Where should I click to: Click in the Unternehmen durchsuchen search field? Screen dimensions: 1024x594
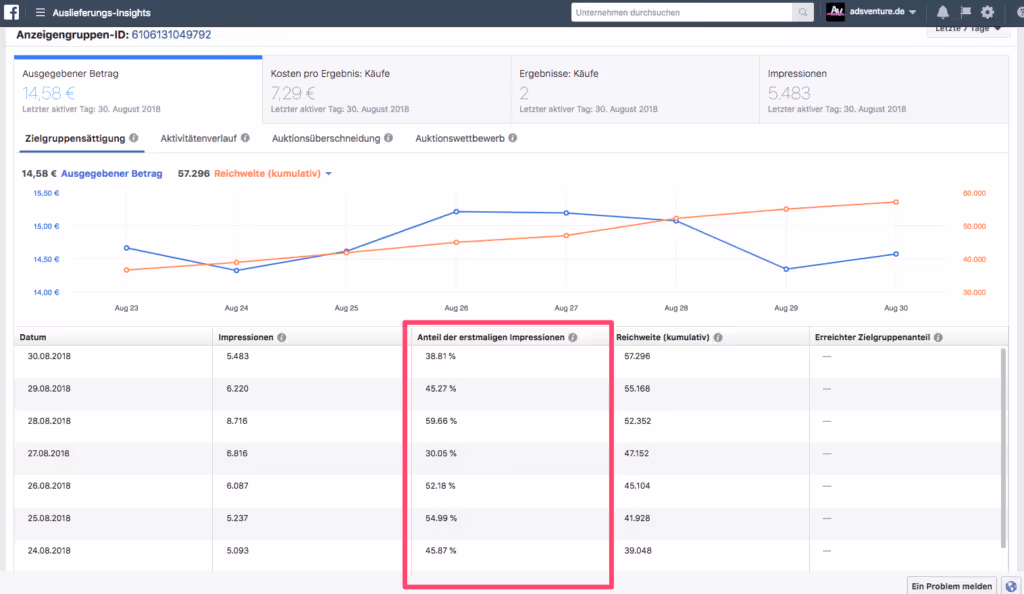coord(682,12)
